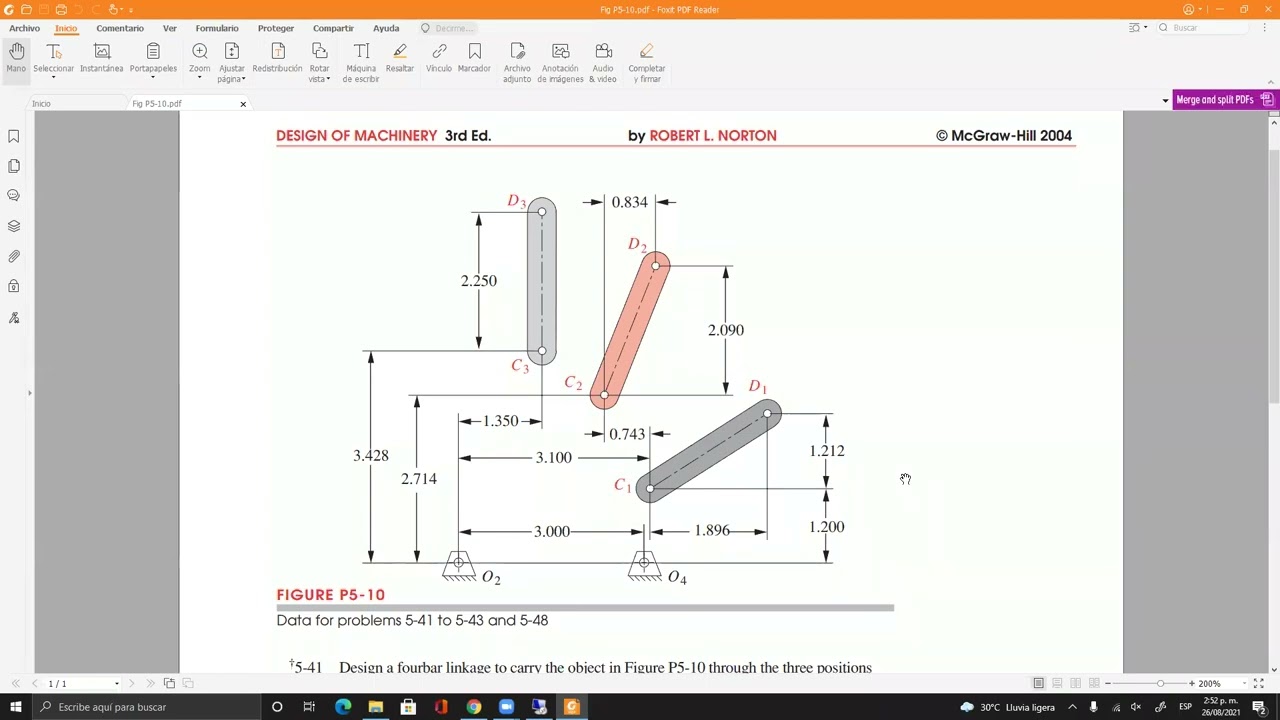Switch to the Ver ribbon tab

point(170,28)
